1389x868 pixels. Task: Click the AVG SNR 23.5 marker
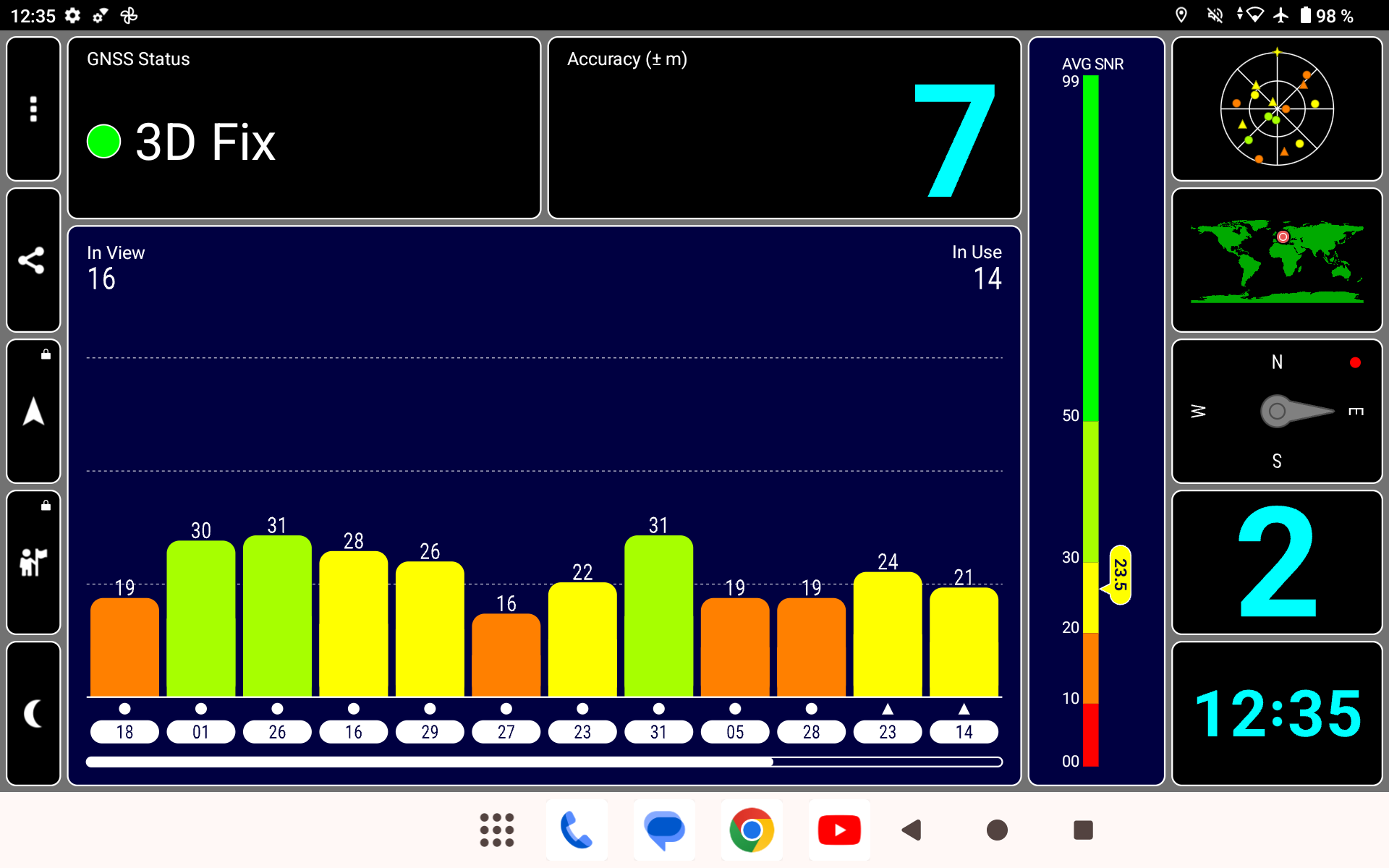click(1119, 575)
